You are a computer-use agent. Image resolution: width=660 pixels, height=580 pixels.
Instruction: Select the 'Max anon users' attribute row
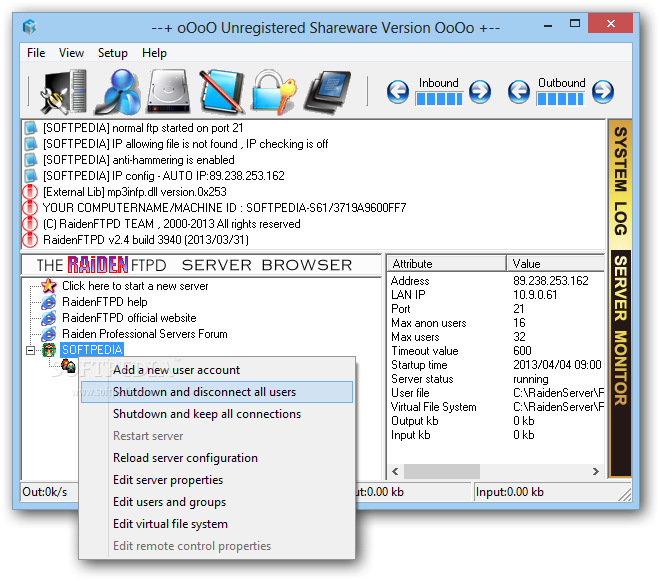coord(496,323)
